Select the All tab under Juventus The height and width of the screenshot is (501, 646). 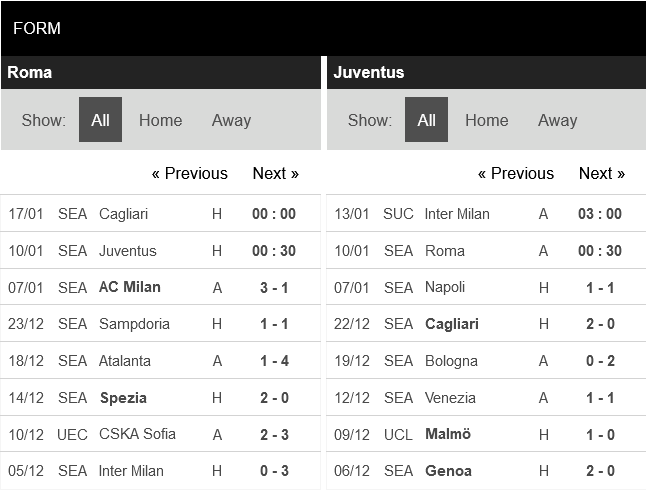click(x=426, y=120)
